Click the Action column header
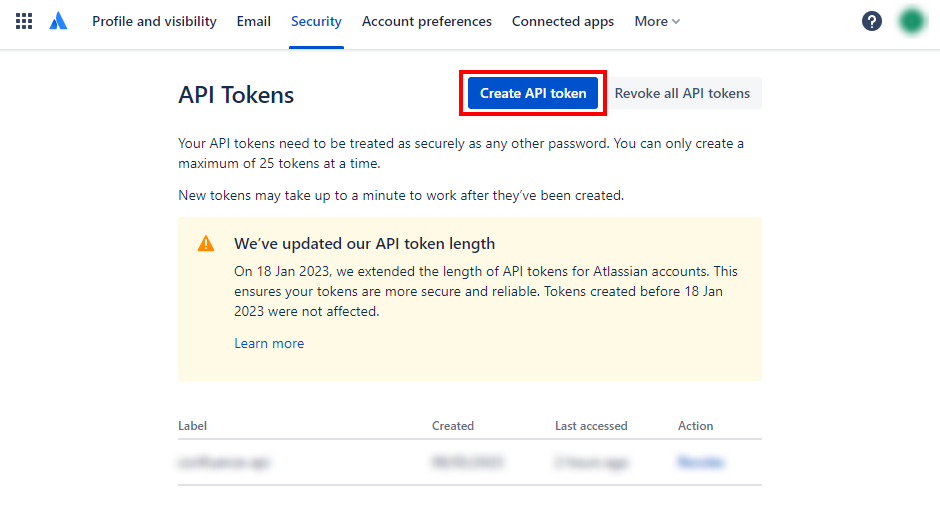Viewport: 940px width, 521px height. pos(695,426)
